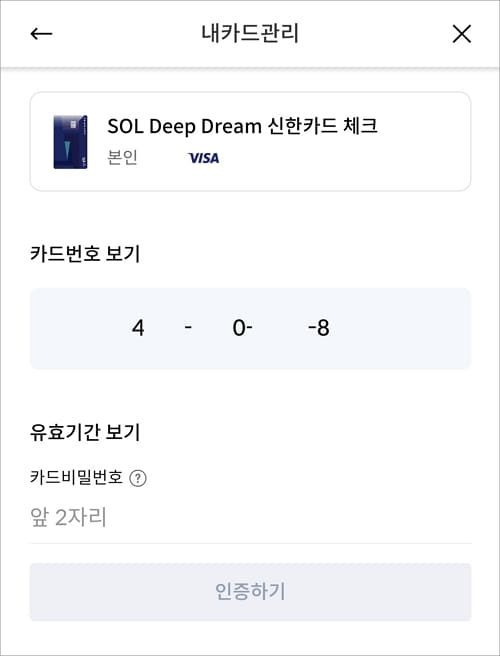500x656 pixels.
Task: Tap the leading 4 in the card number
Action: [x=138, y=328]
